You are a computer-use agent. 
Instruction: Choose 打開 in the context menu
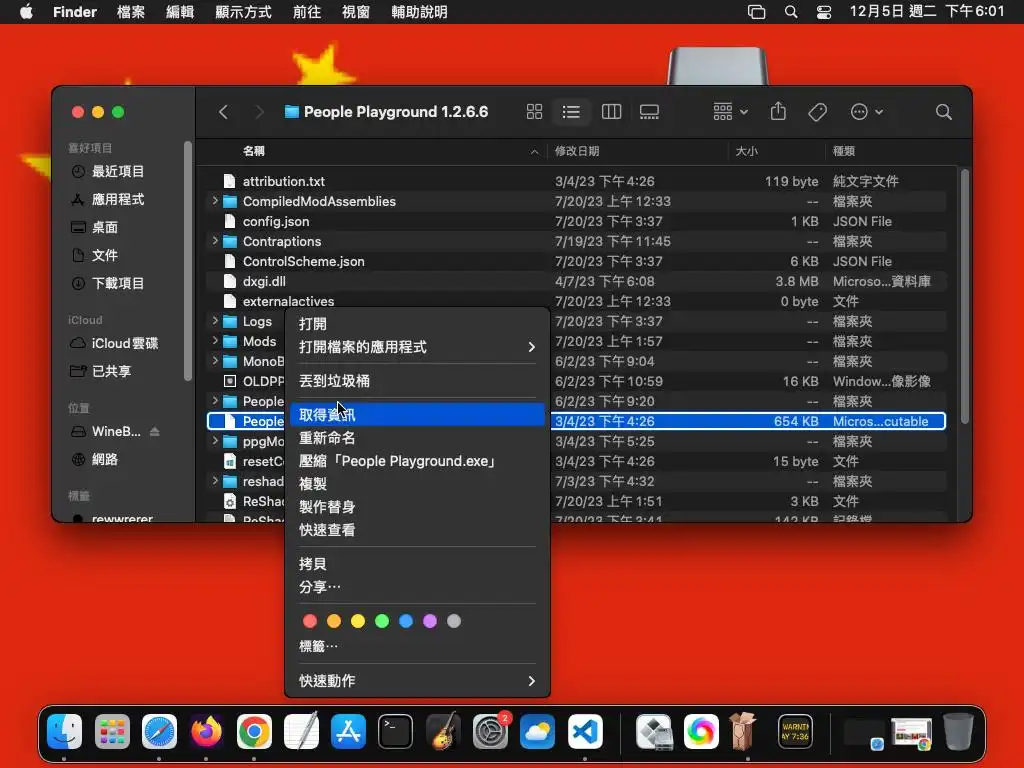click(417, 324)
